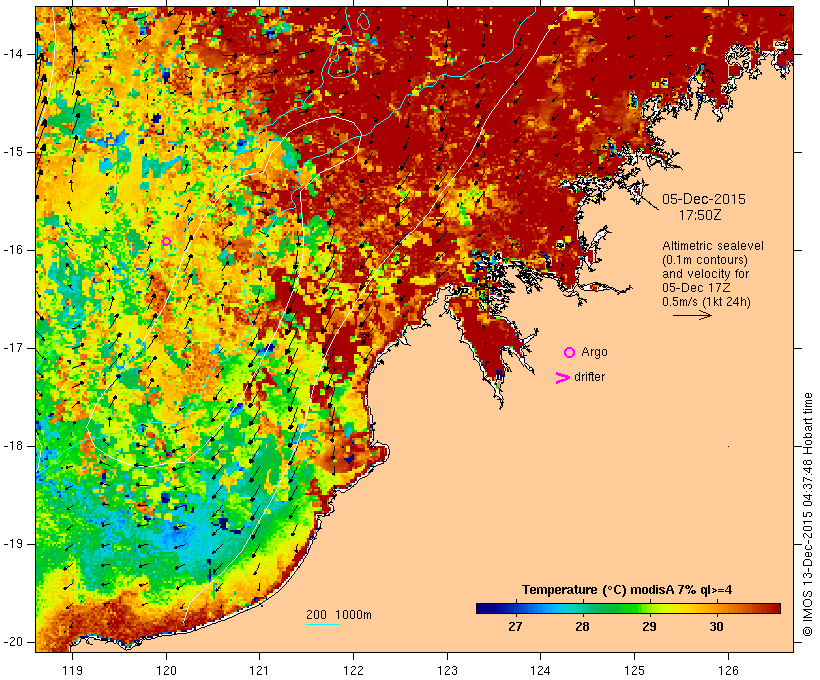This screenshot has width=820, height=680.
Task: Click the time label 17:50Z
Action: [700, 215]
